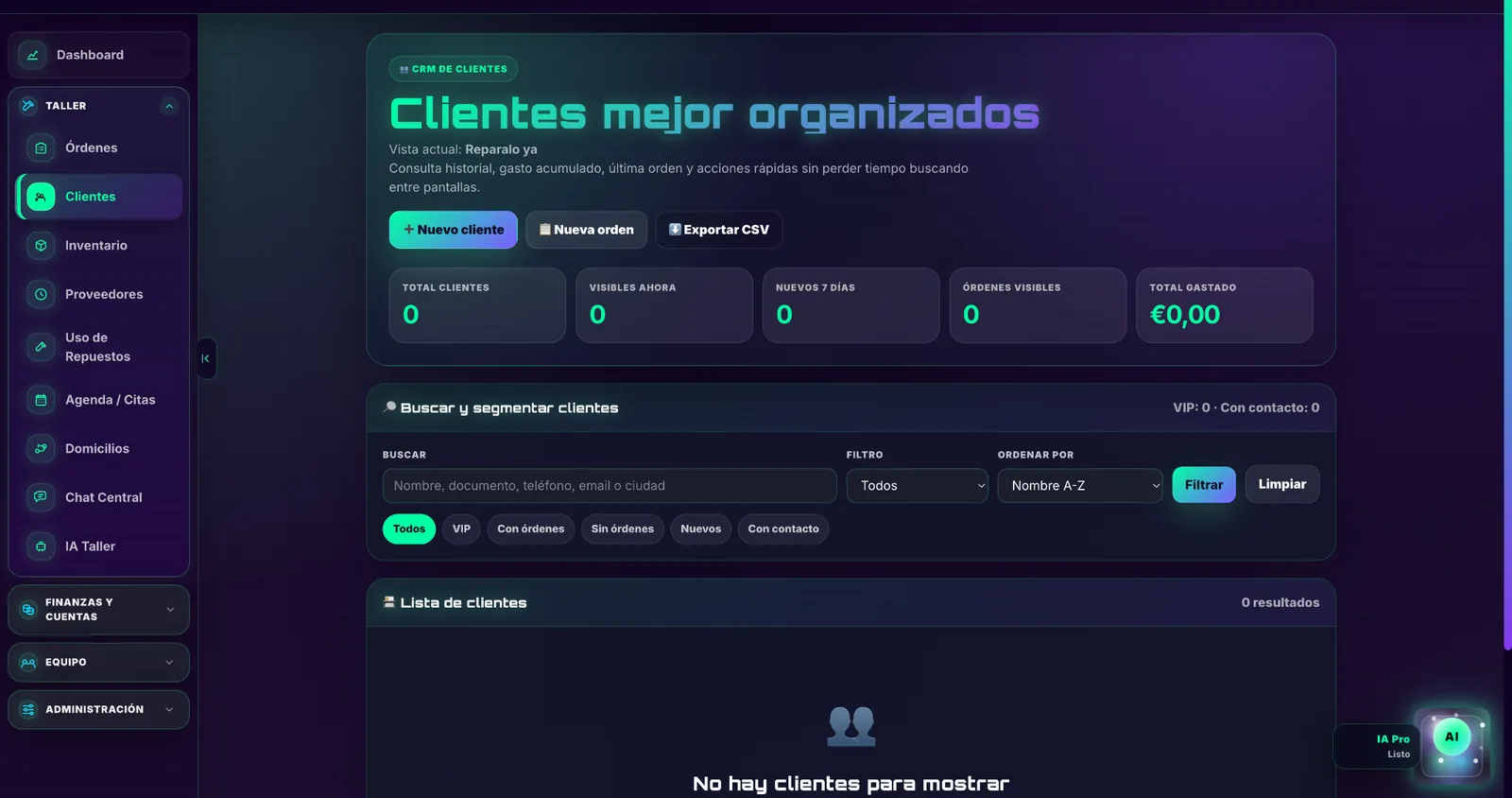Expand the Finanzas y Cuentas section

pos(98,610)
